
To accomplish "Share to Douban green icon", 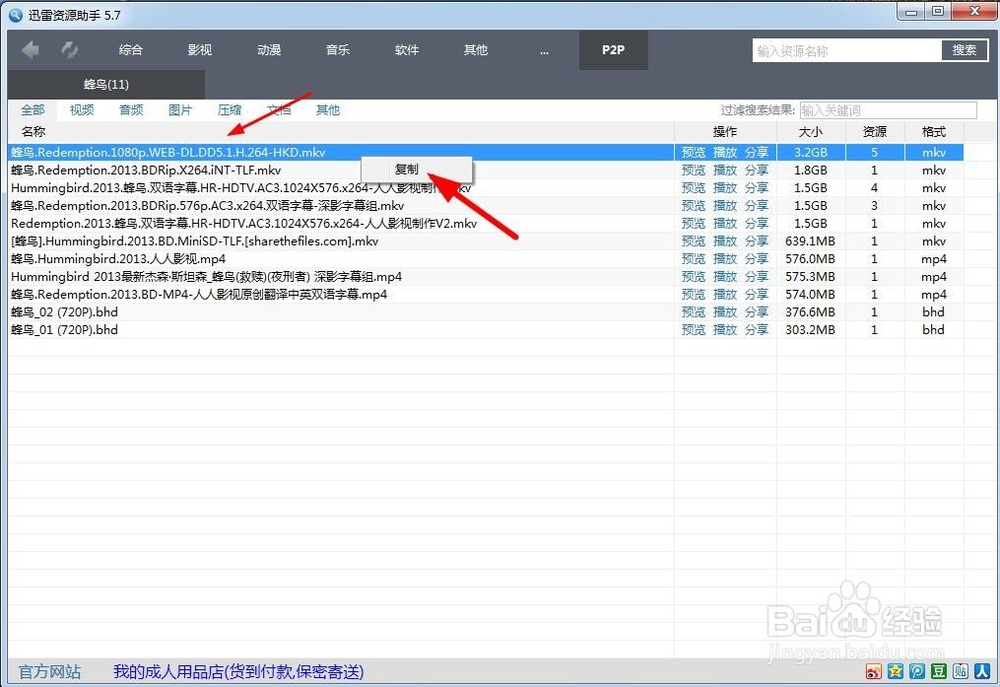I will click(x=939, y=670).
